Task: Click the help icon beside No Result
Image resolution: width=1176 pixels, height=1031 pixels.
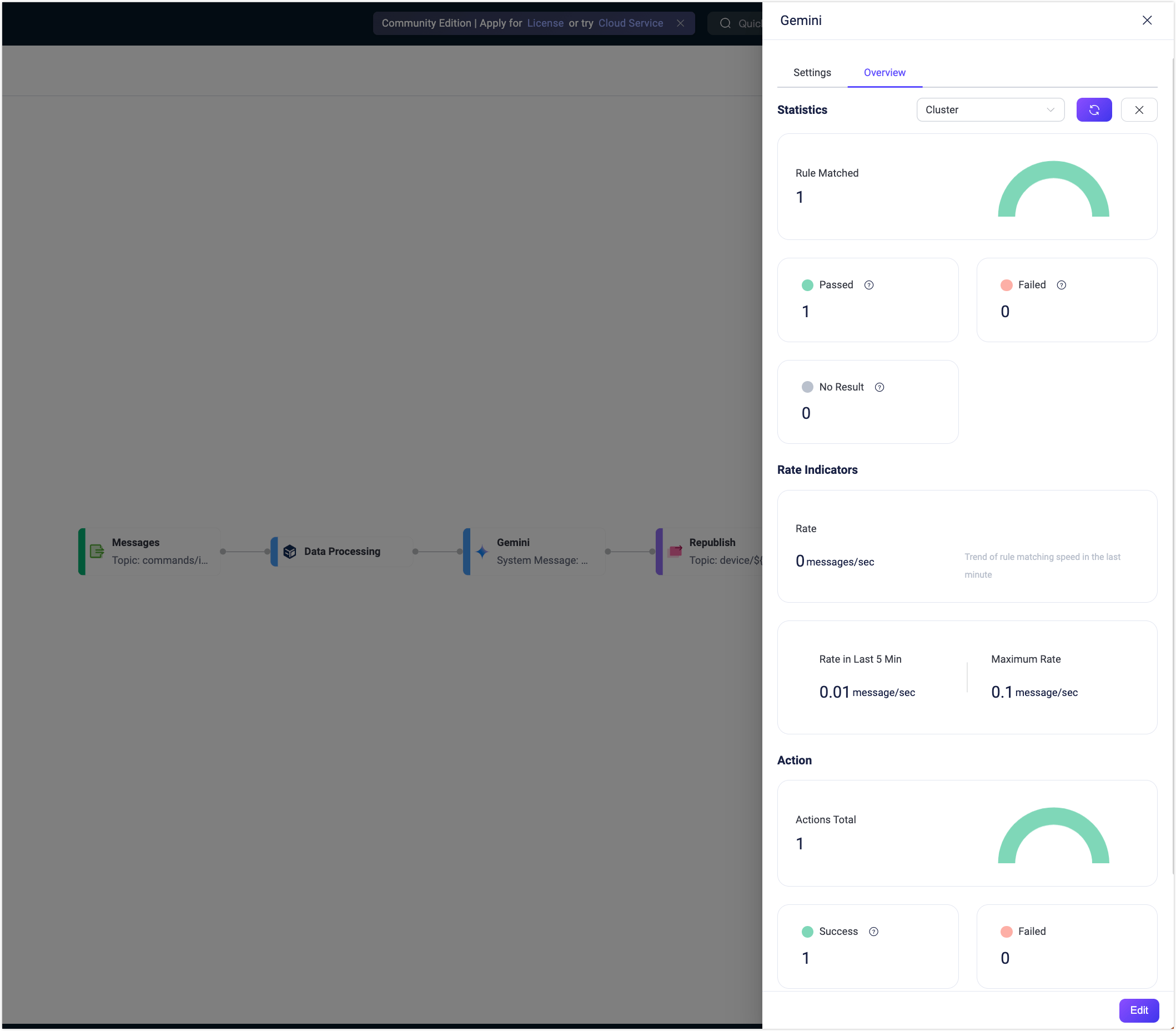Action: coord(880,387)
